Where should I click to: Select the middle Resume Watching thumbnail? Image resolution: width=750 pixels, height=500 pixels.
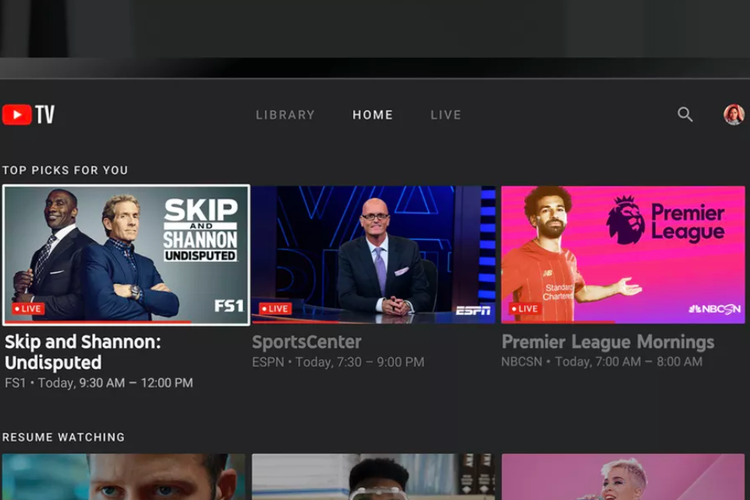pos(373,477)
